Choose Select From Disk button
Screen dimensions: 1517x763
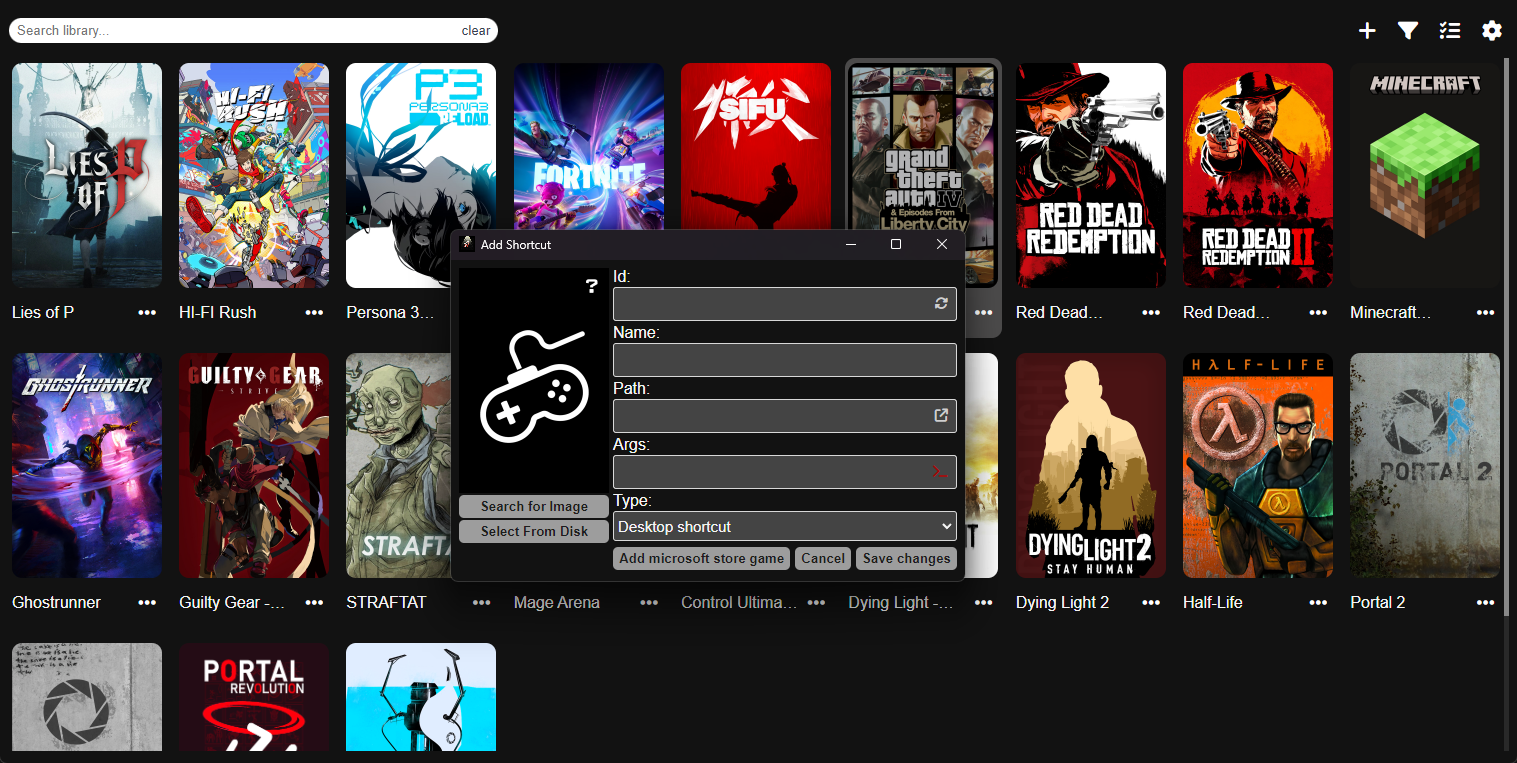coord(534,531)
